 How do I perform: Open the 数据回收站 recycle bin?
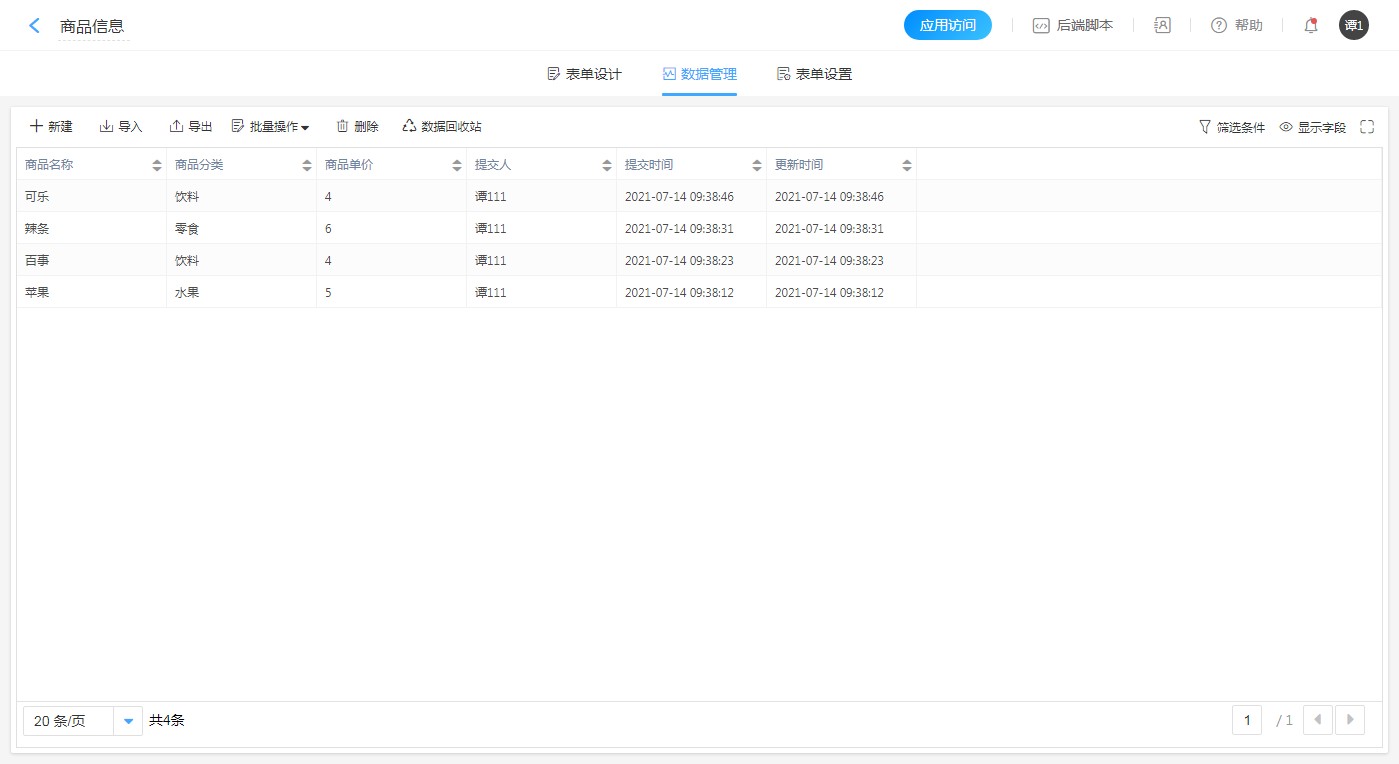pos(442,127)
